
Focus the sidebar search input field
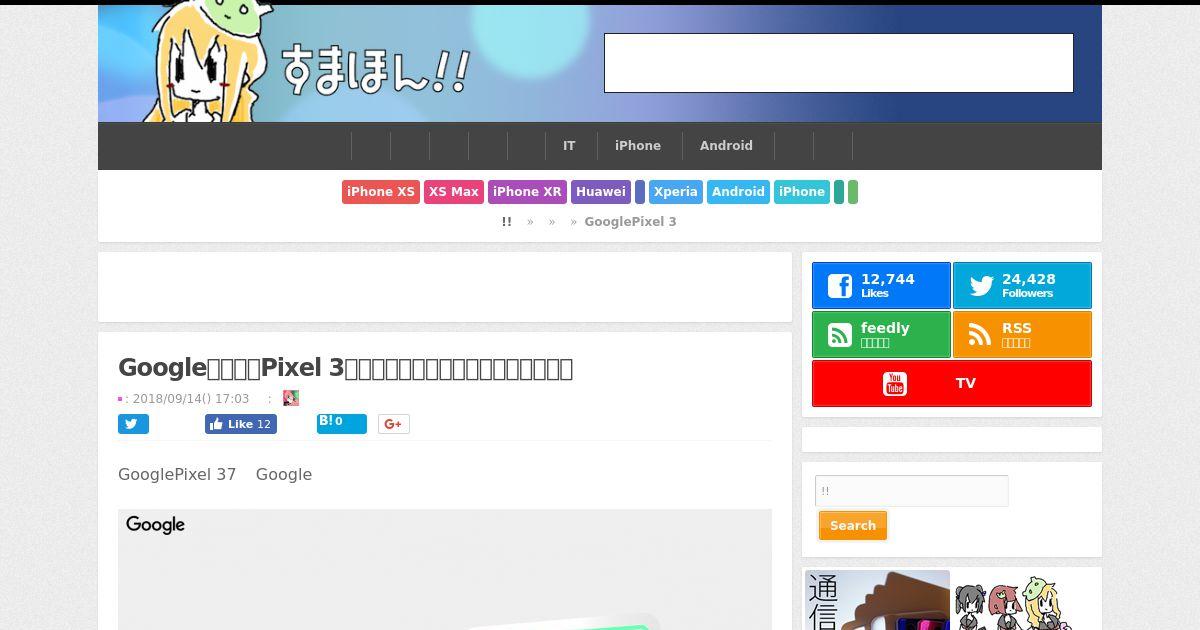[912, 491]
